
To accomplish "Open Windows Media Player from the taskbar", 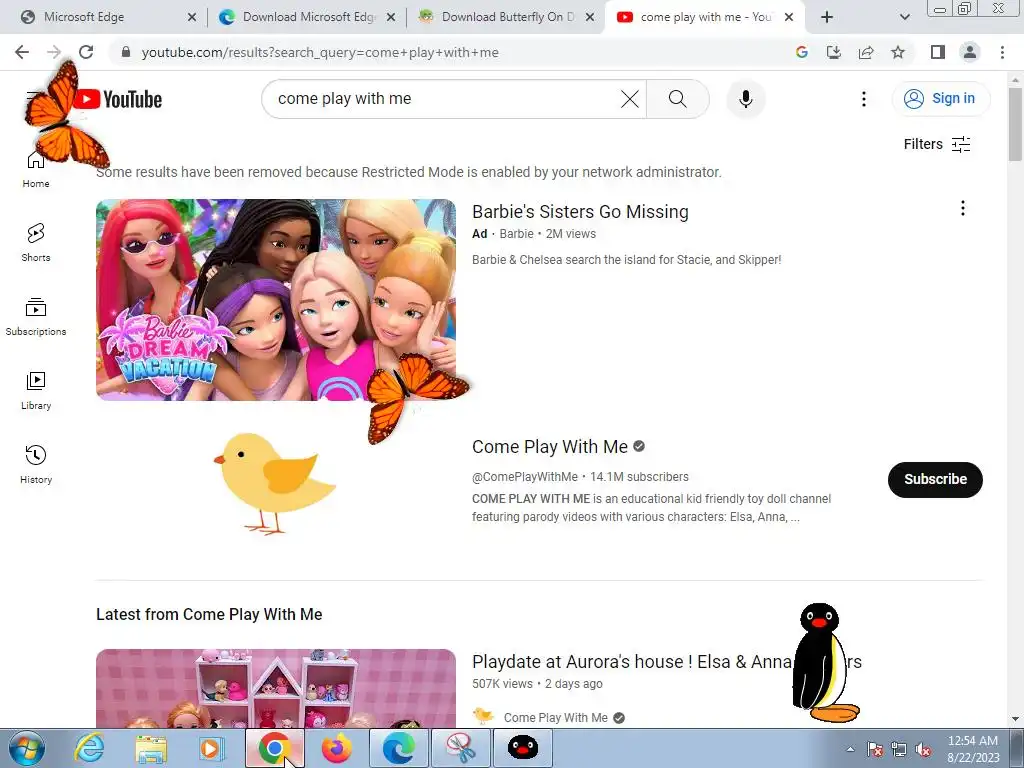I will click(212, 748).
